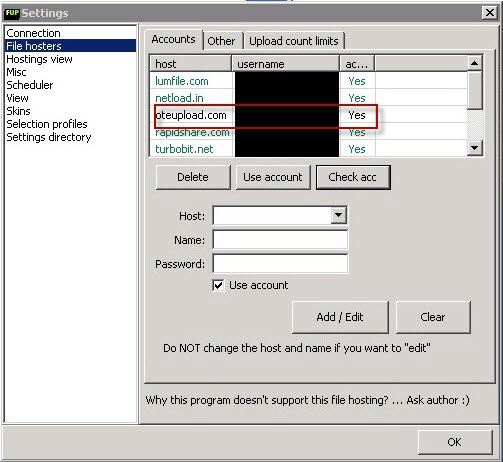Click the Use account button
This screenshot has height=462, width=503.
tap(273, 177)
